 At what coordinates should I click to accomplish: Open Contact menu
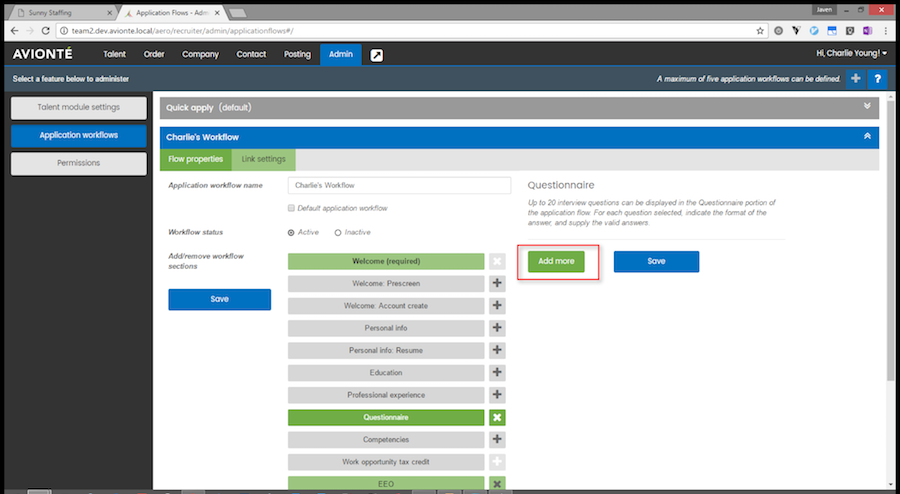click(251, 55)
